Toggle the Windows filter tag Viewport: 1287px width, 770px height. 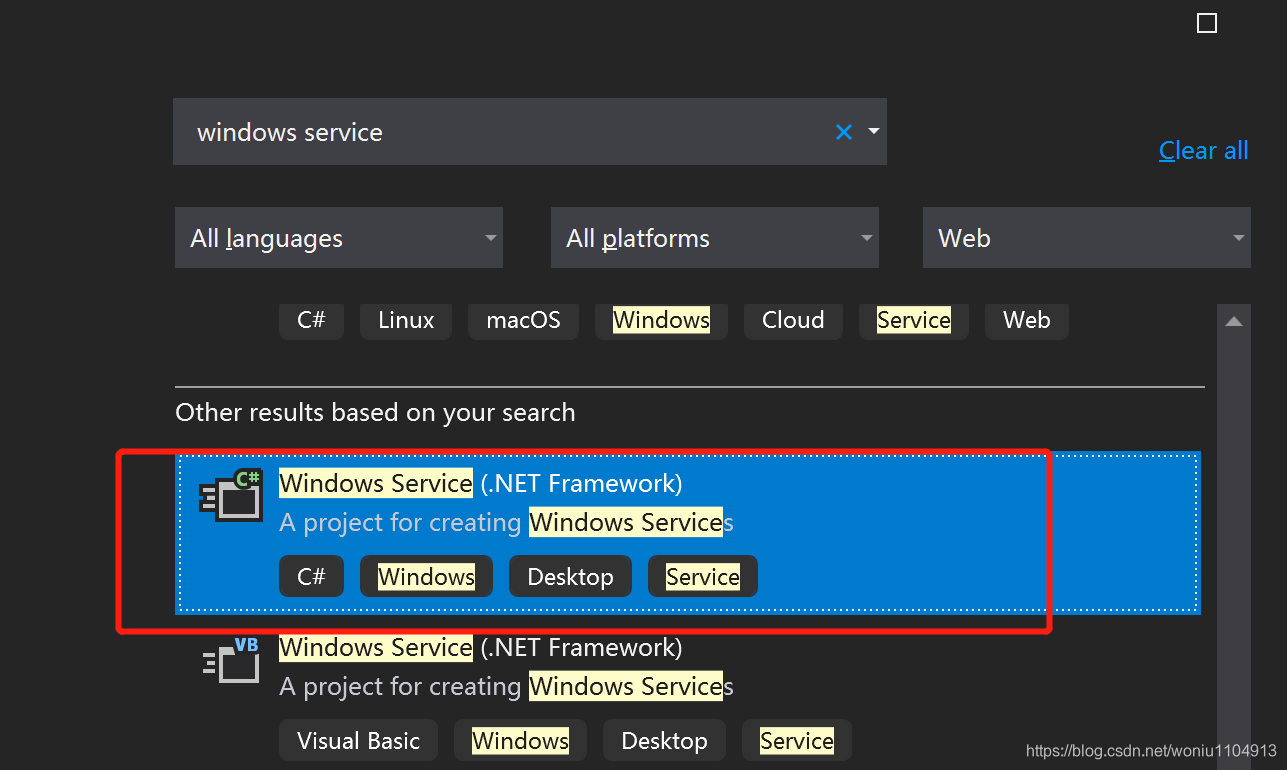click(x=660, y=320)
